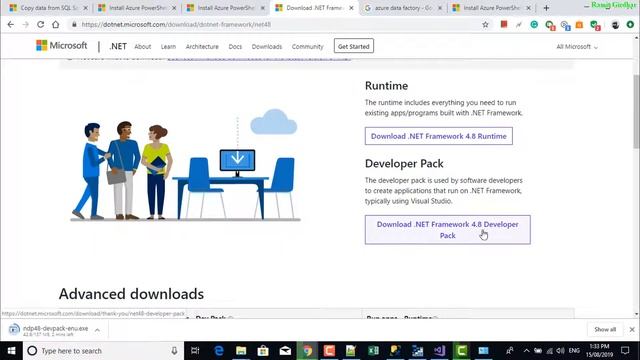Image resolution: width=640 pixels, height=360 pixels.
Task: Click the red square extension icon
Action: point(504,24)
